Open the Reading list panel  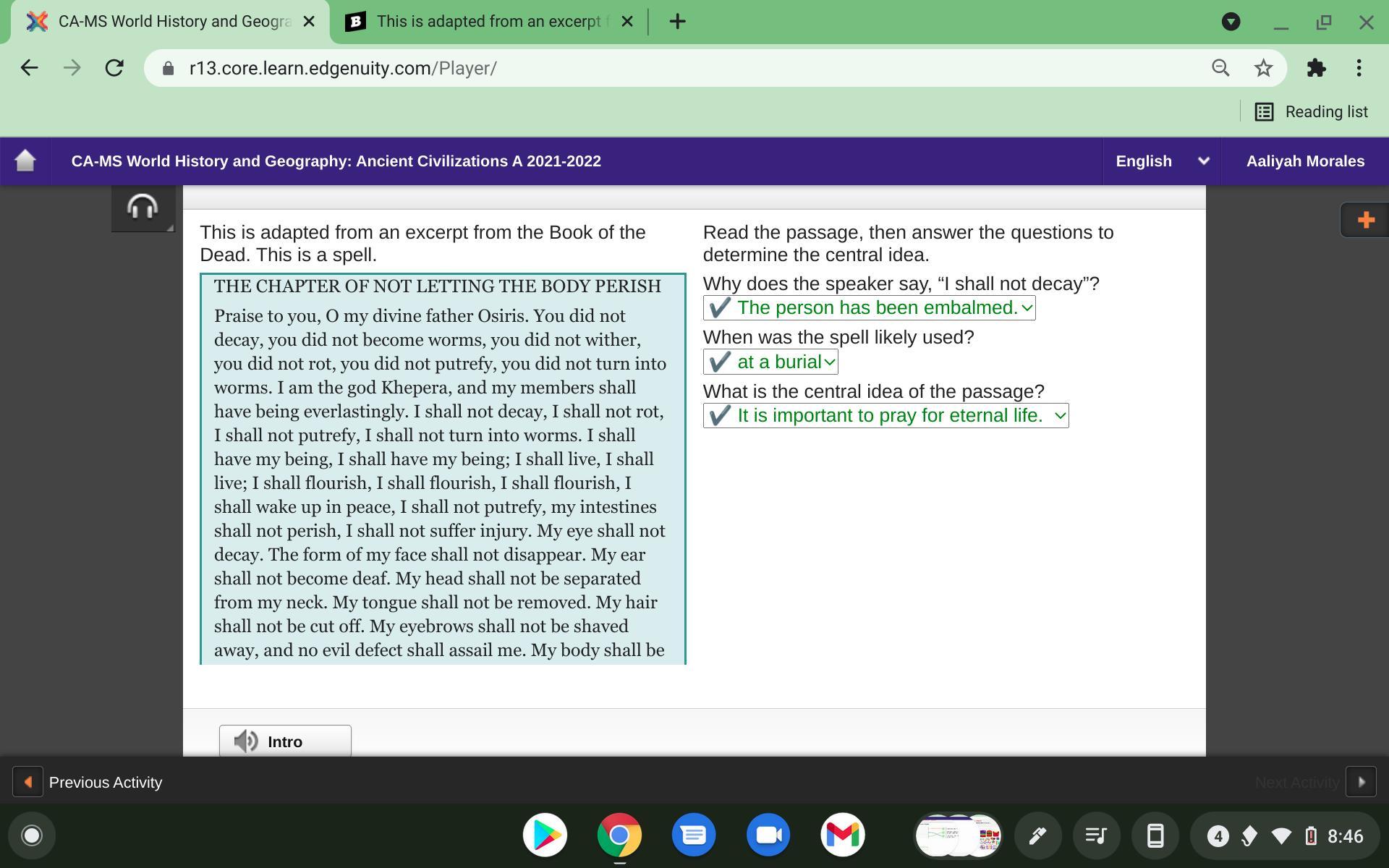coord(1311,112)
